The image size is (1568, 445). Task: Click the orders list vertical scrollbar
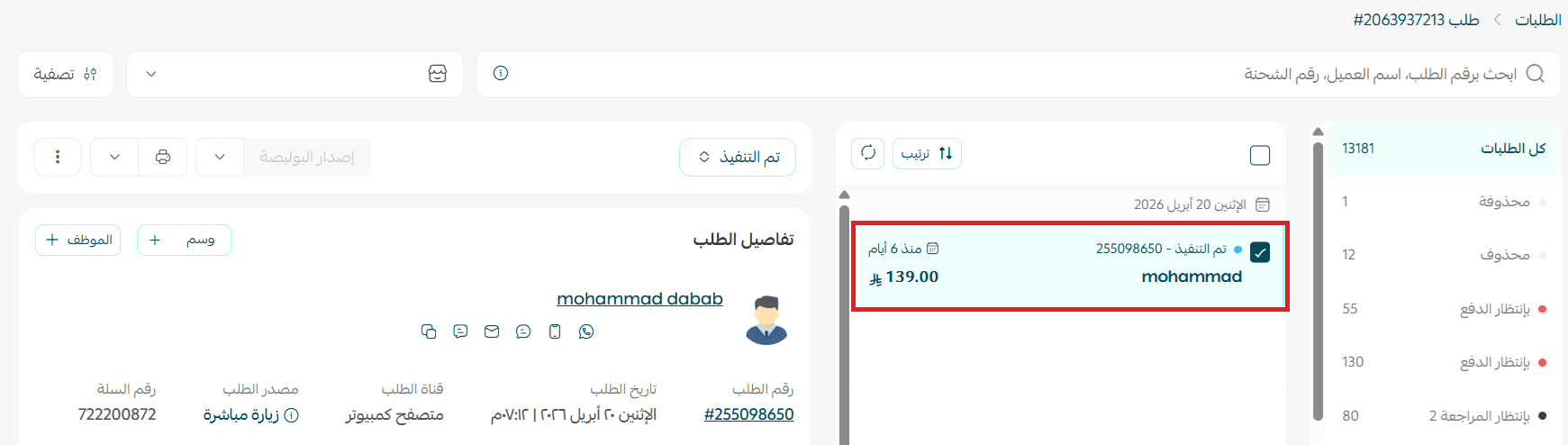[844, 324]
